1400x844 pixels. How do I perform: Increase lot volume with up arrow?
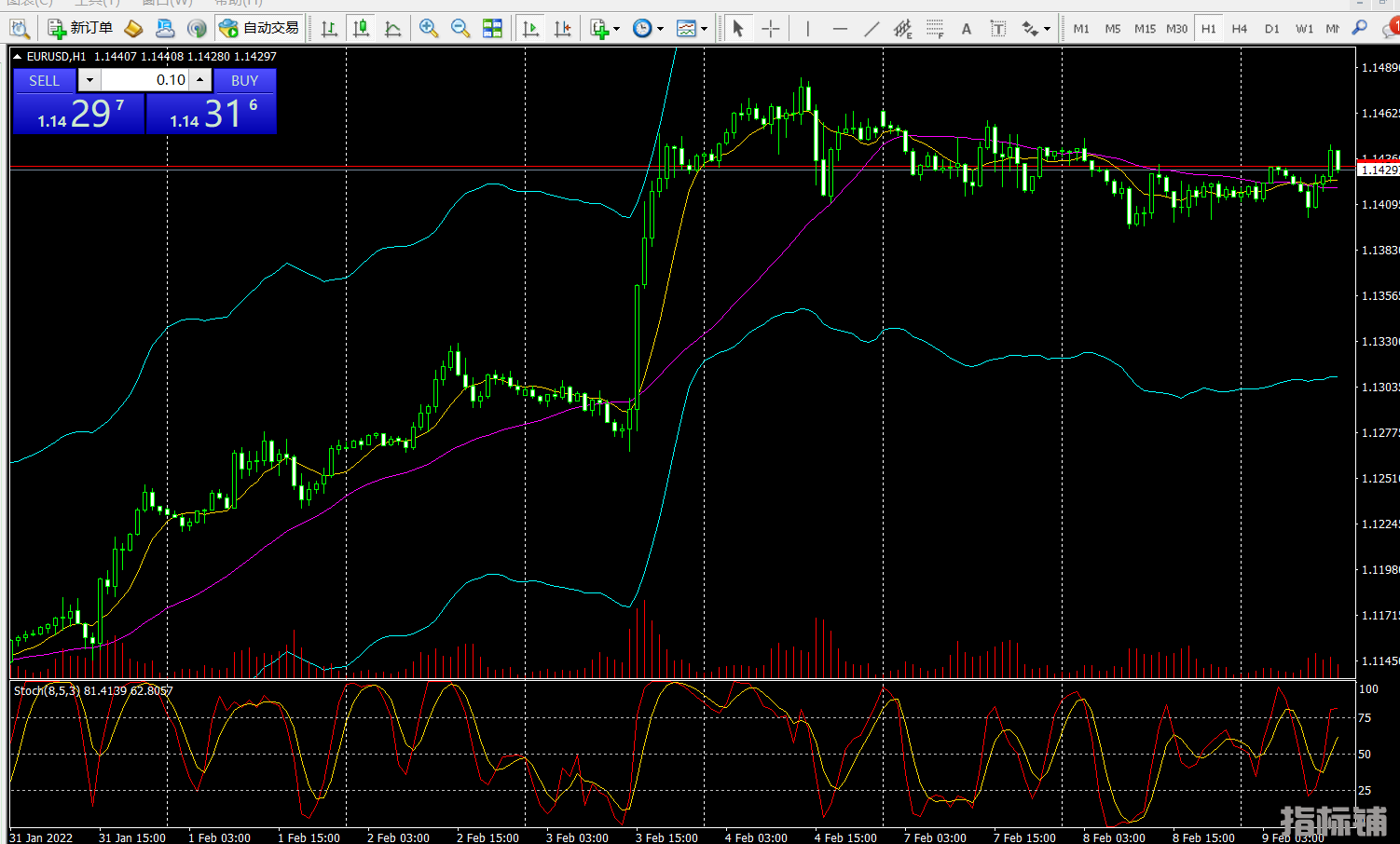200,80
